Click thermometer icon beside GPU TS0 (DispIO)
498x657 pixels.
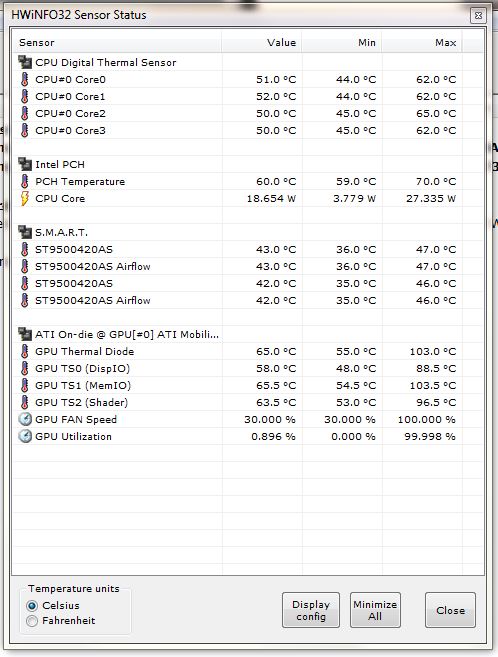click(x=25, y=368)
